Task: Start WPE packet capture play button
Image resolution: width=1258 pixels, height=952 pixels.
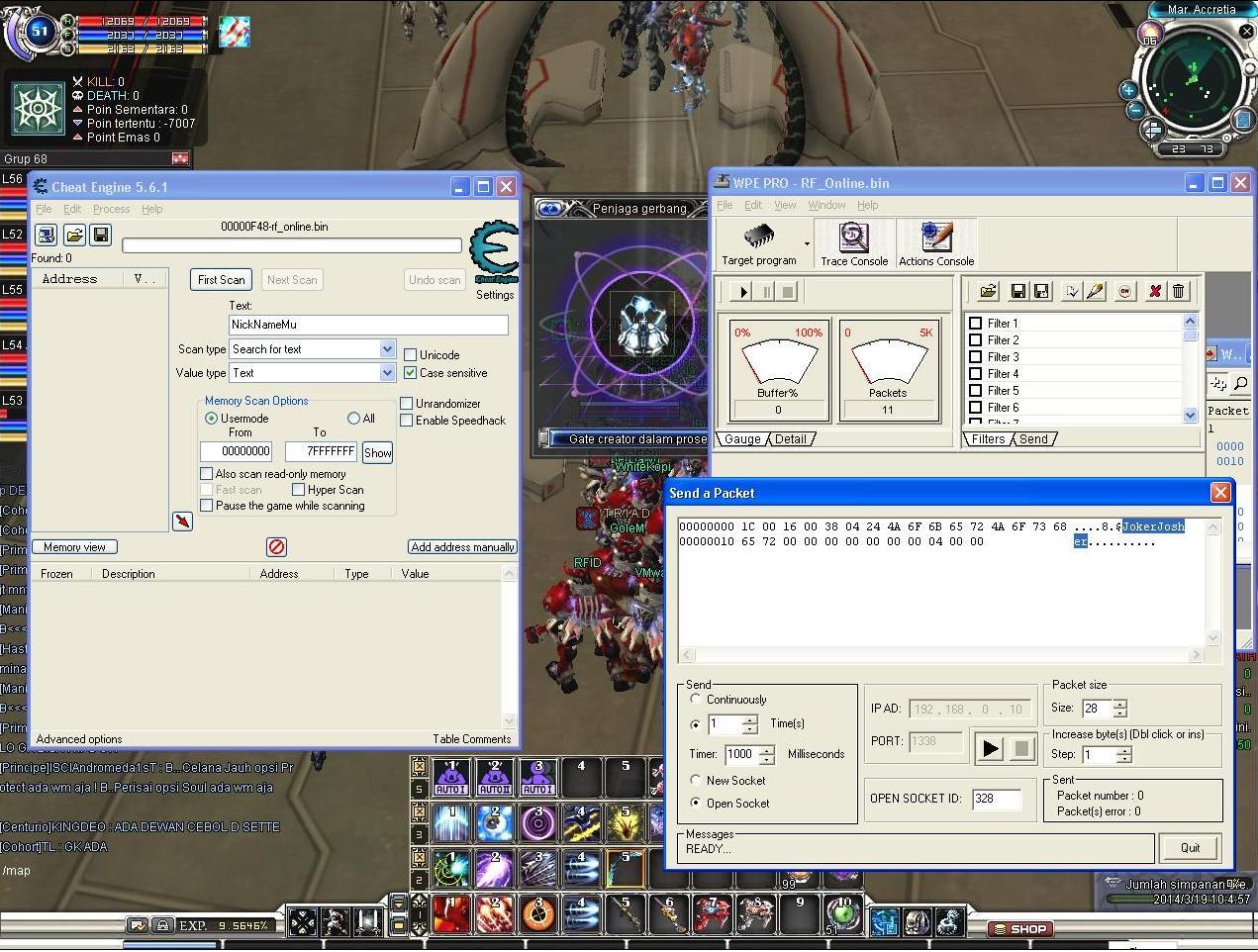Action: (x=742, y=291)
